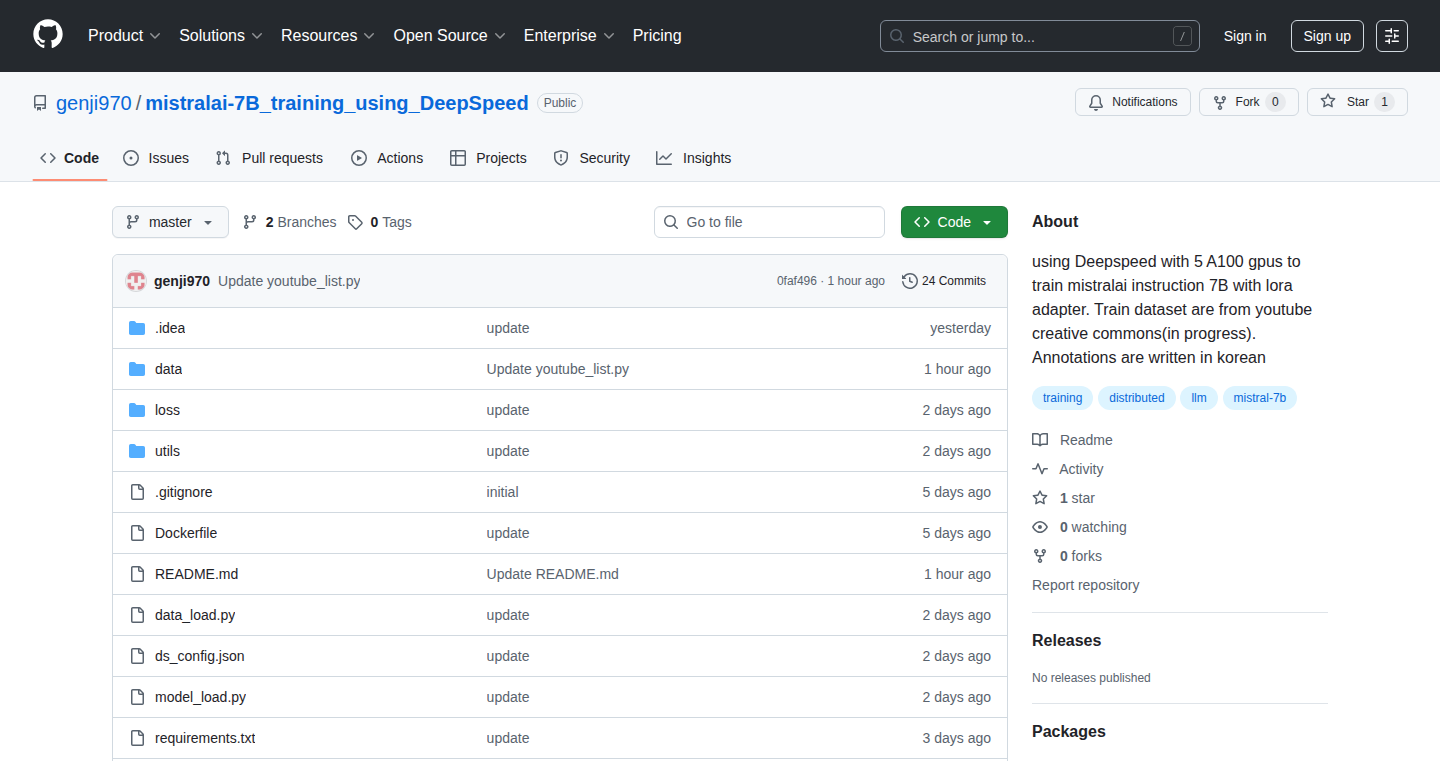Focus the Search or jump to field

[x=1040, y=36]
